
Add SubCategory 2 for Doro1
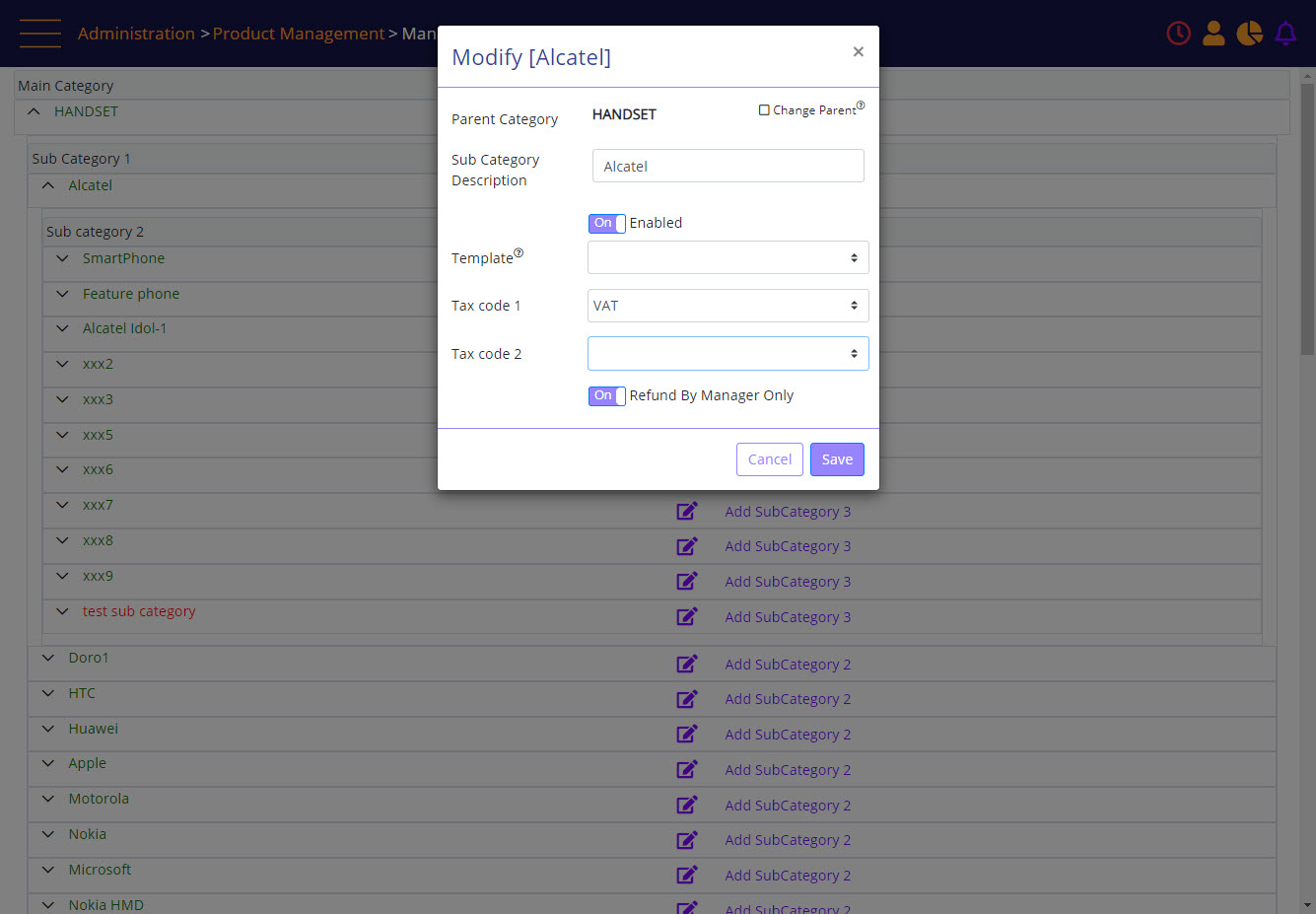click(788, 665)
